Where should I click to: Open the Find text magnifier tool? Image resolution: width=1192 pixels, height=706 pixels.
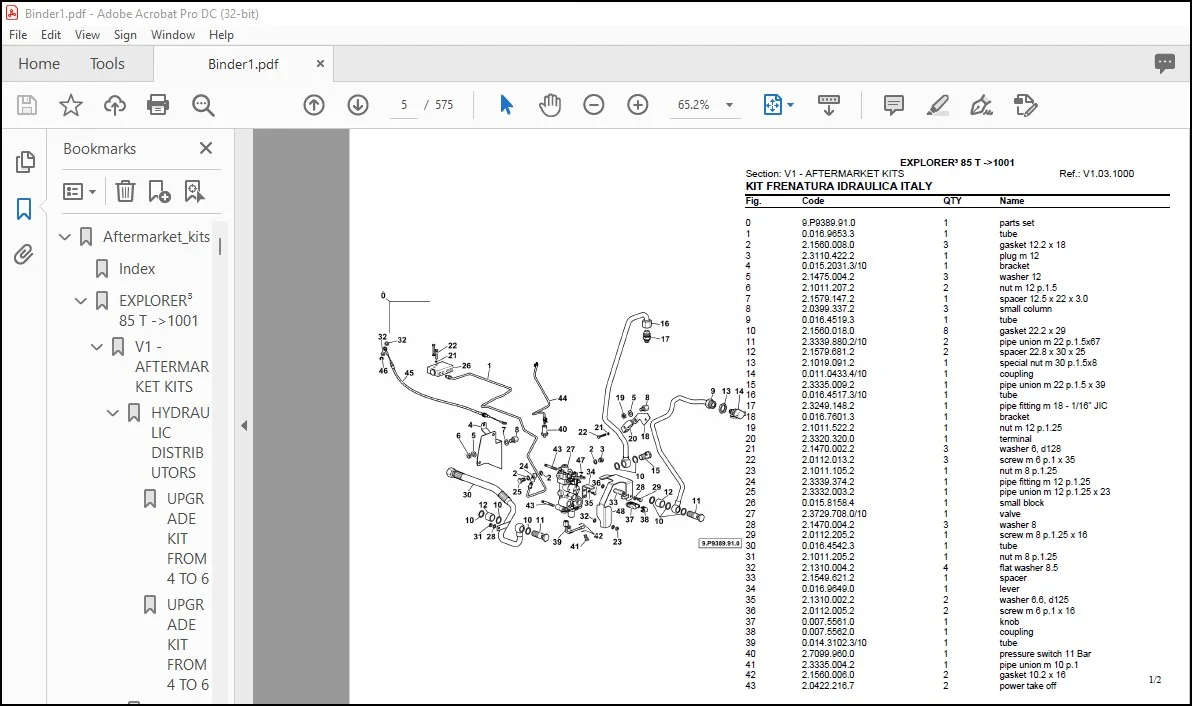coord(203,105)
